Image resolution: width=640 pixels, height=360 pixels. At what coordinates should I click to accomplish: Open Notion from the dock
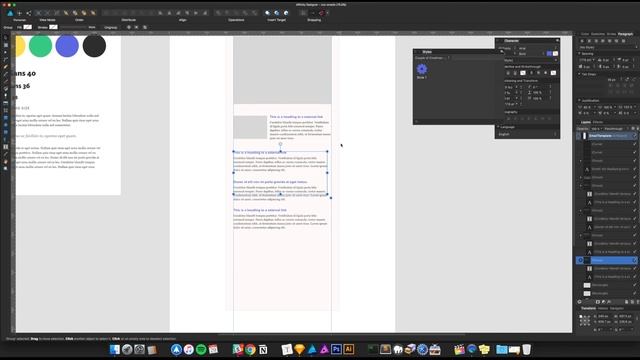point(263,349)
